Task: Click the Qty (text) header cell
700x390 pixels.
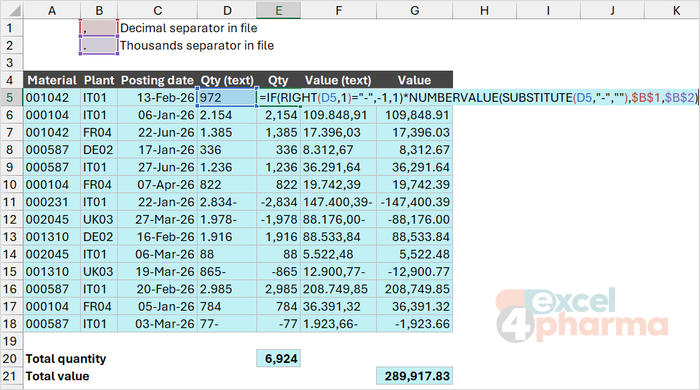Action: 227,80
